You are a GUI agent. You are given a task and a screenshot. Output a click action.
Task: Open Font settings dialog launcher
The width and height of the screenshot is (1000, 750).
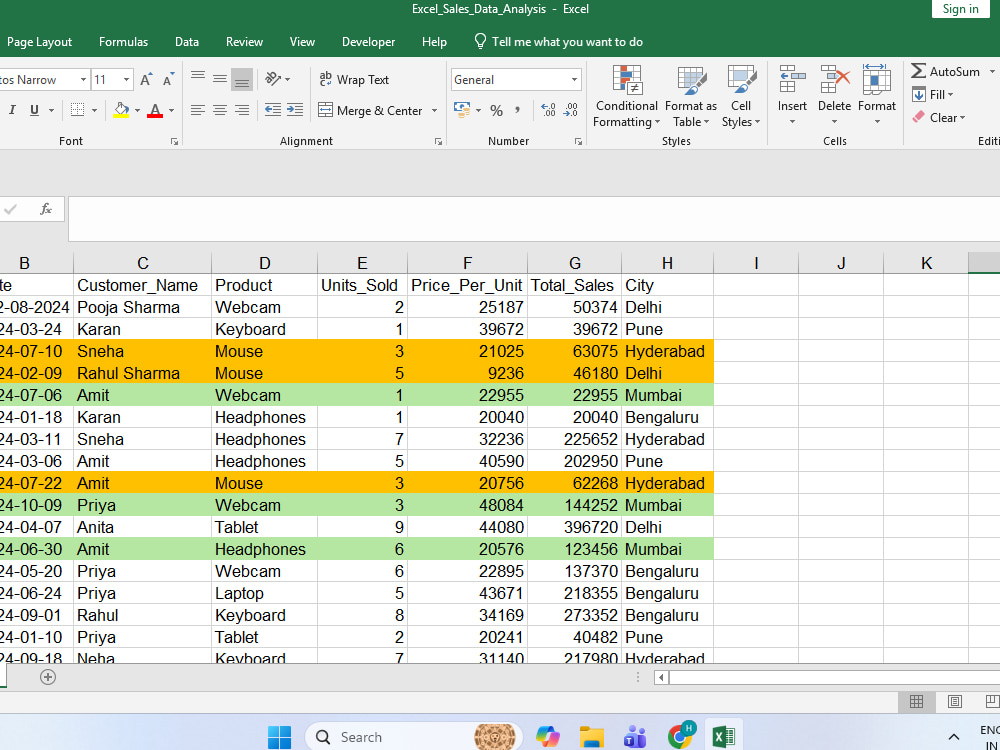(x=174, y=142)
